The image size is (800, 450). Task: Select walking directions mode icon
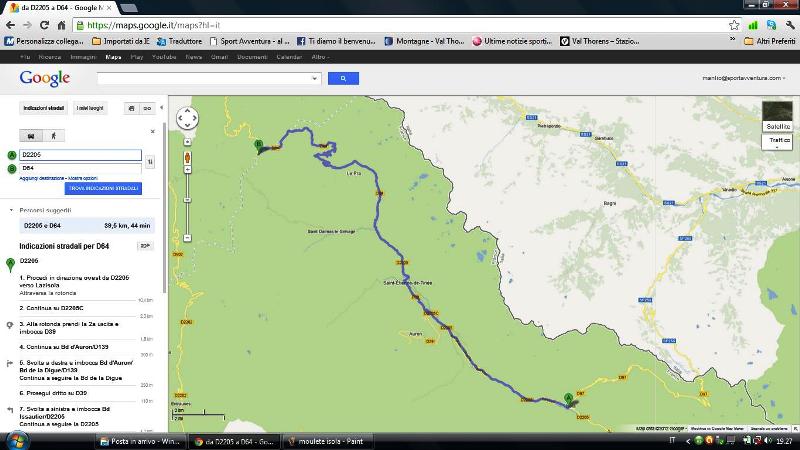pos(53,135)
